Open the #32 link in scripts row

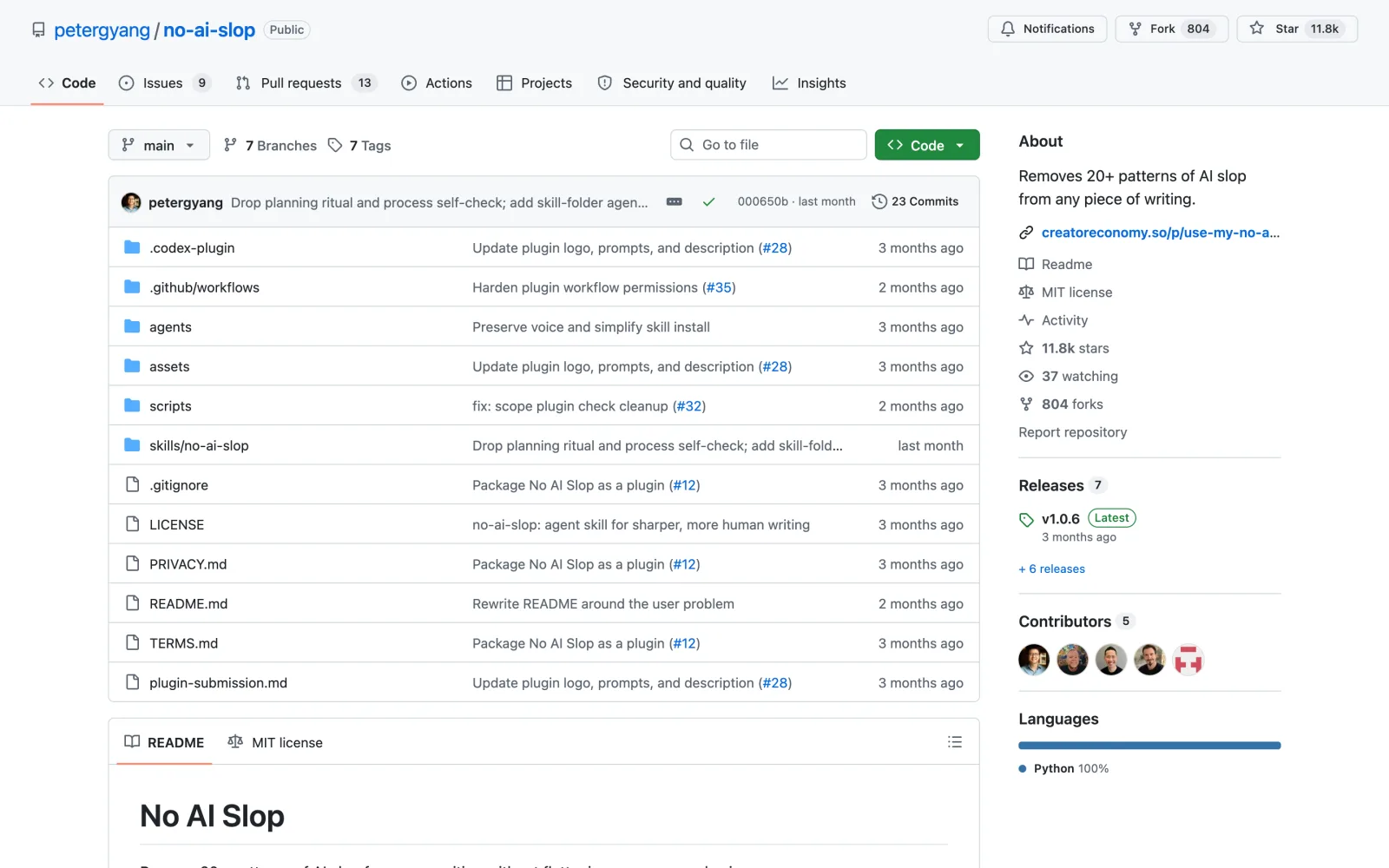pyautogui.click(x=689, y=406)
